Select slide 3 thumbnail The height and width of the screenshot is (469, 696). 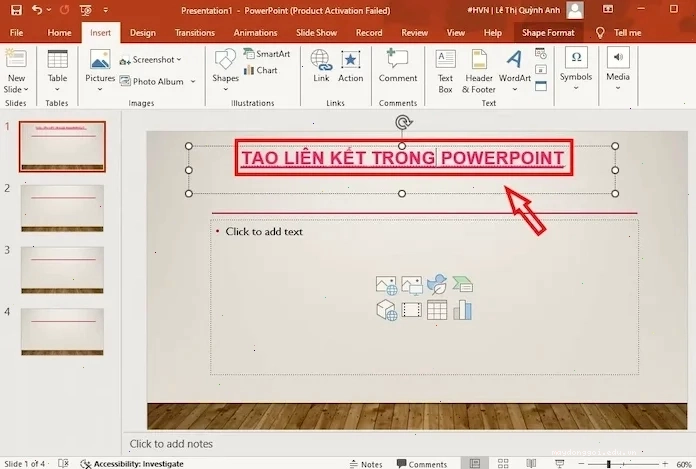[62, 270]
